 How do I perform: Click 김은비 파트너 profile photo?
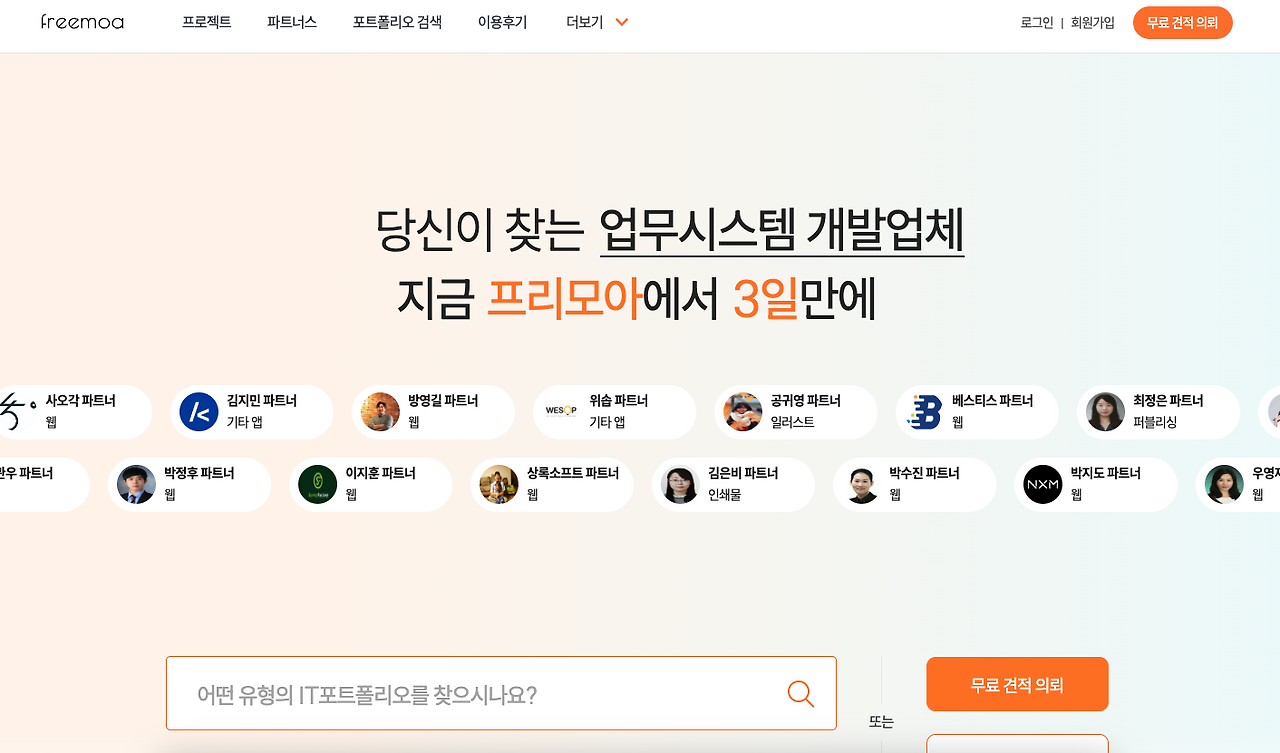point(680,484)
